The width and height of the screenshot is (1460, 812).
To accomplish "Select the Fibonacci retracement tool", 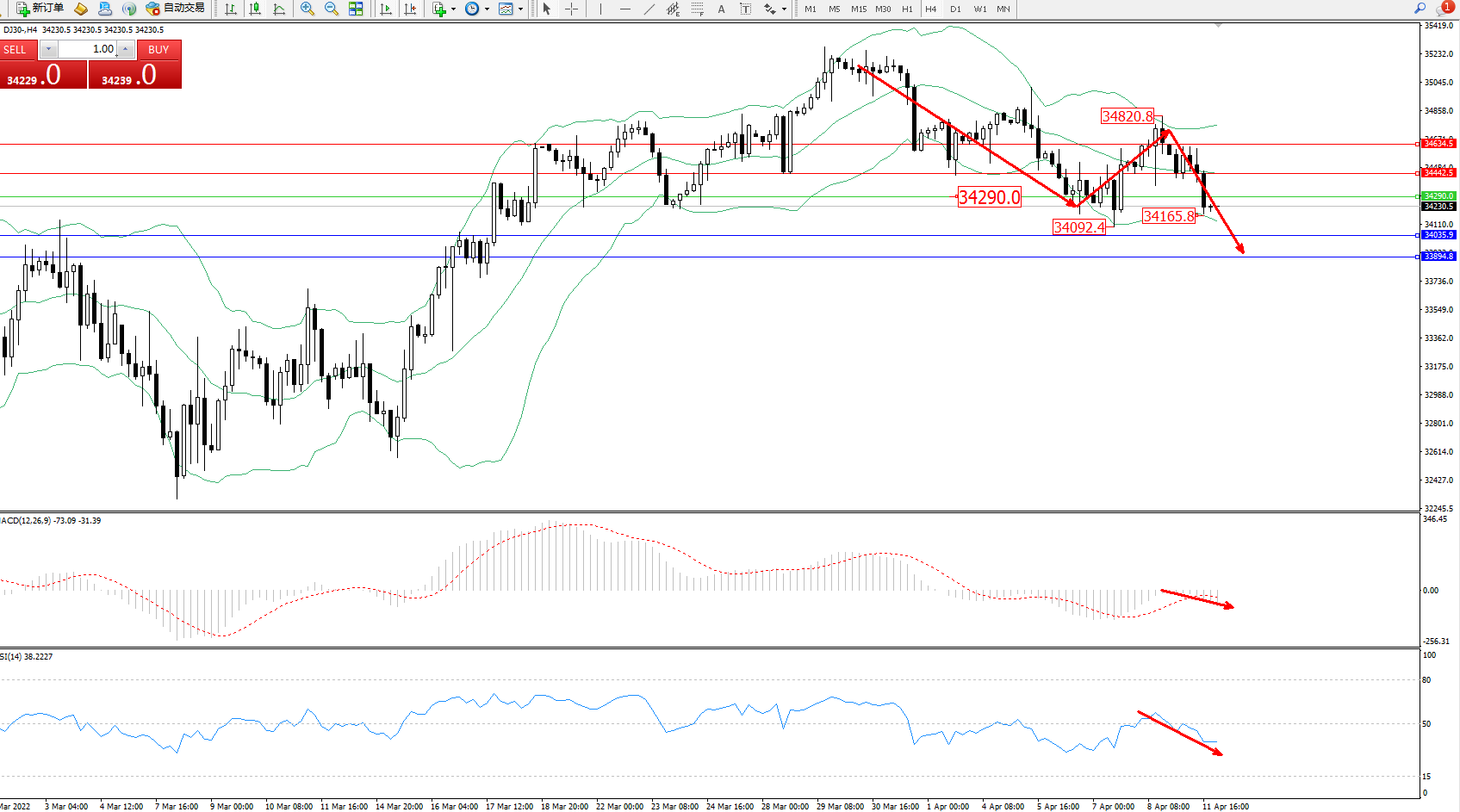I will [697, 9].
